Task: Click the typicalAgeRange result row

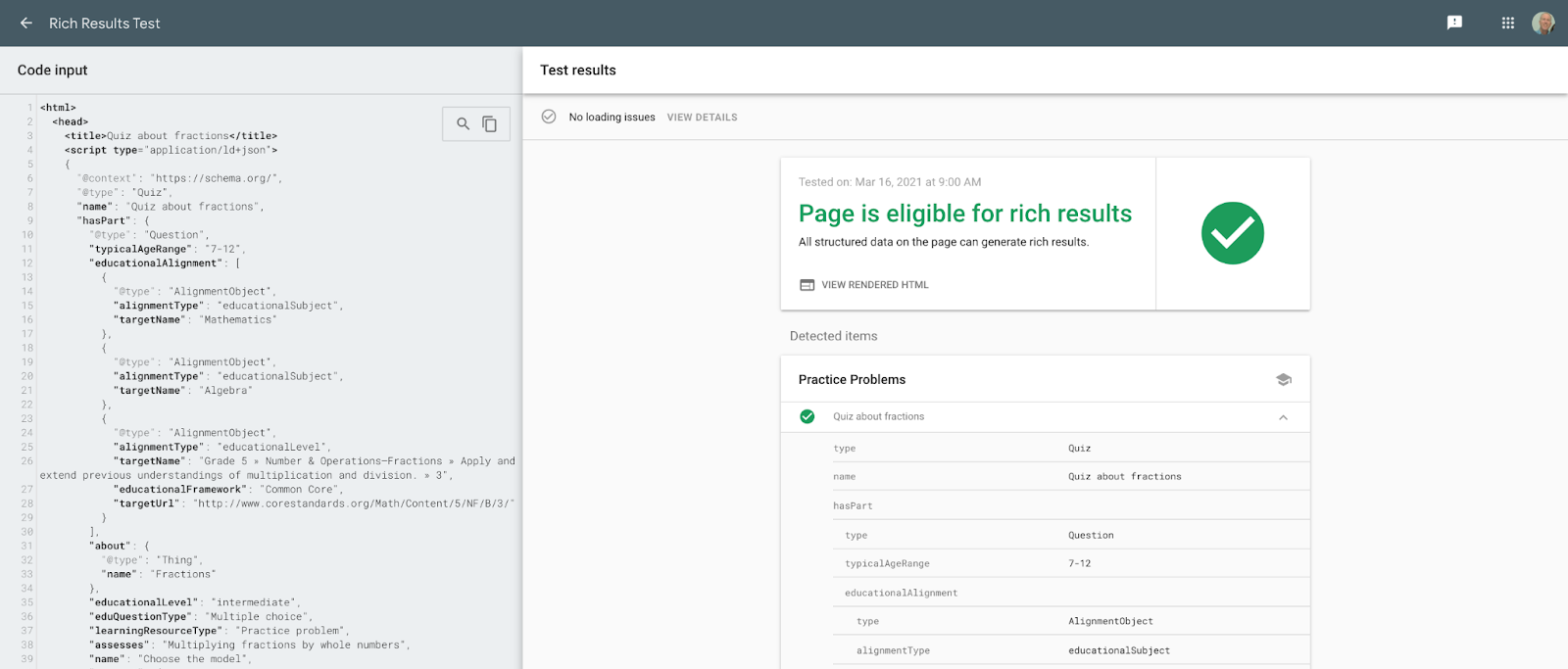Action: click(x=887, y=564)
